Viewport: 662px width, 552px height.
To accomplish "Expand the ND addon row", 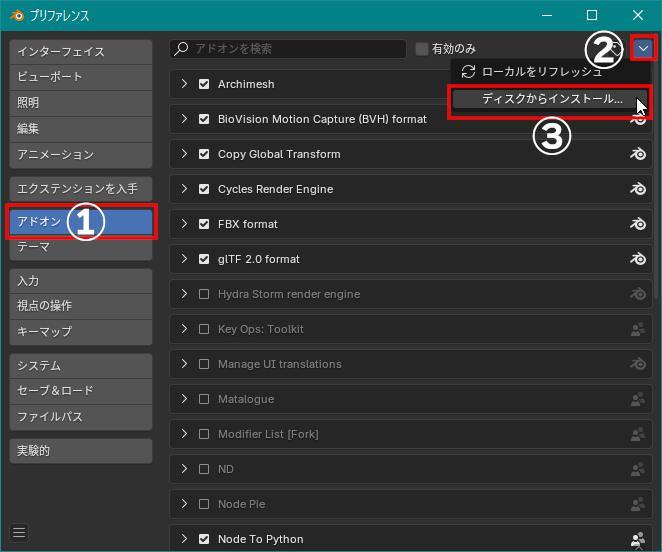I will tap(184, 469).
